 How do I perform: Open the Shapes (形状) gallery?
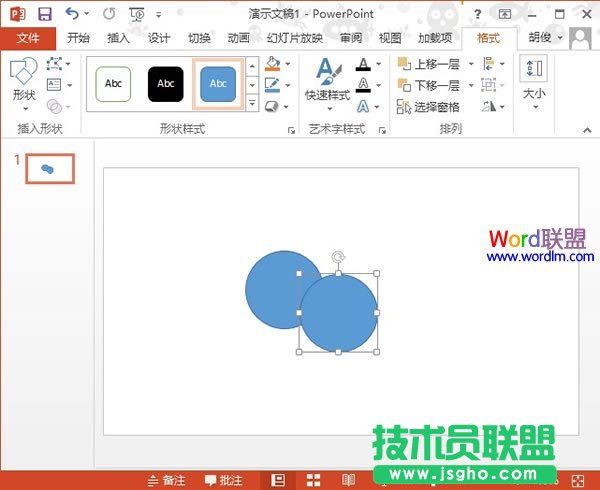pyautogui.click(x=23, y=82)
